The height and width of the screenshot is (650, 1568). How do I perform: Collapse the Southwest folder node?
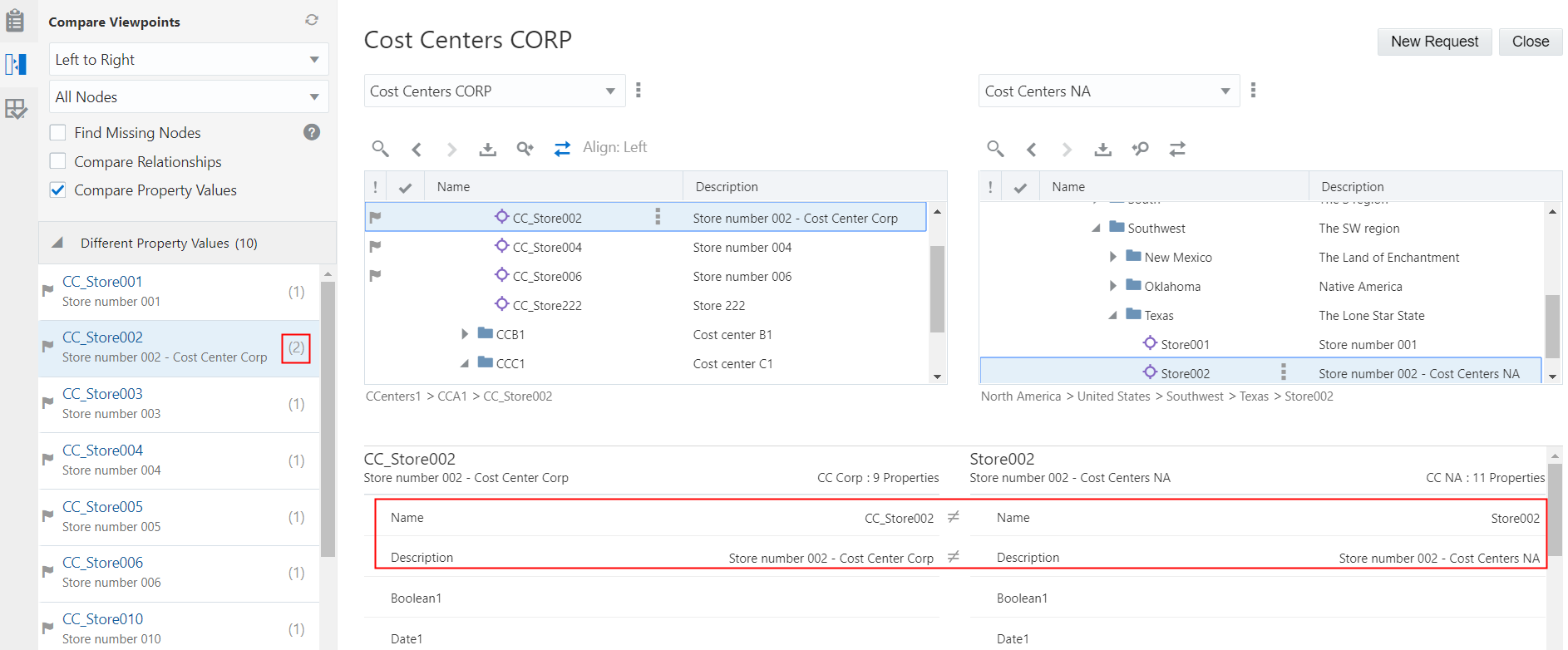pos(1096,228)
